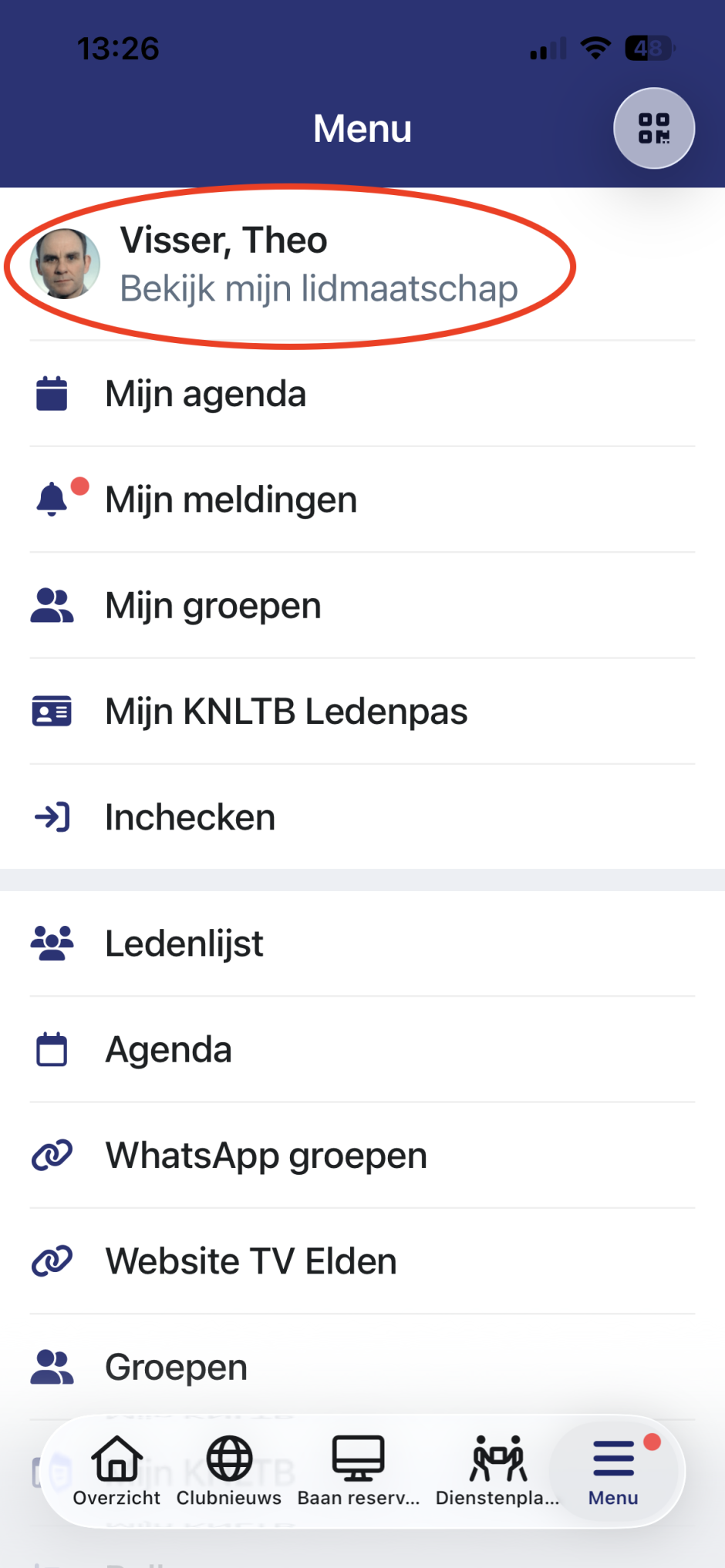This screenshot has height=1568, width=725.
Task: Open the Ledenlijst menu item
Action: (x=184, y=944)
